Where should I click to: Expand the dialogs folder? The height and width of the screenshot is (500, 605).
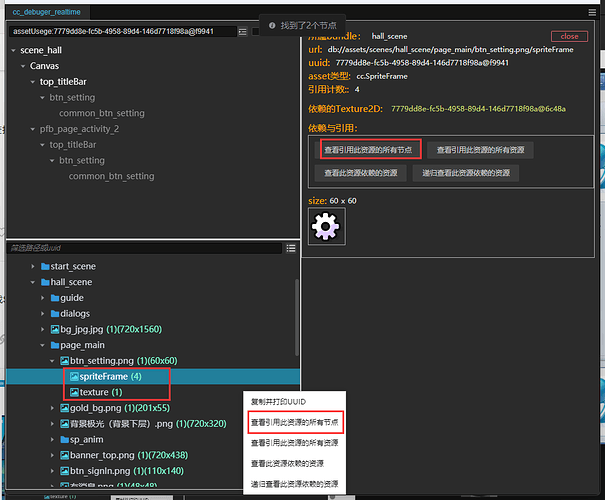[x=42, y=314]
